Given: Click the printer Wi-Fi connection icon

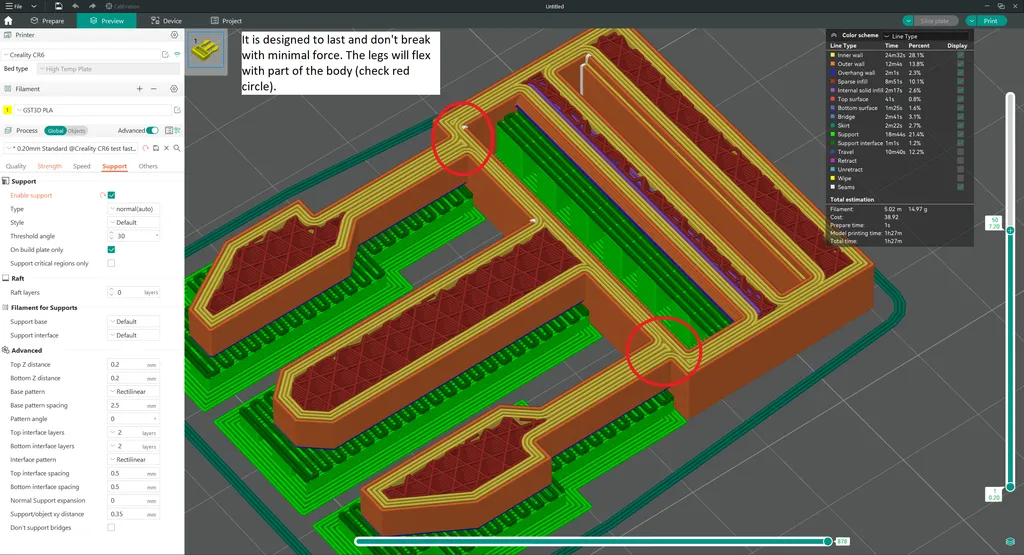Looking at the screenshot, I should [177, 55].
